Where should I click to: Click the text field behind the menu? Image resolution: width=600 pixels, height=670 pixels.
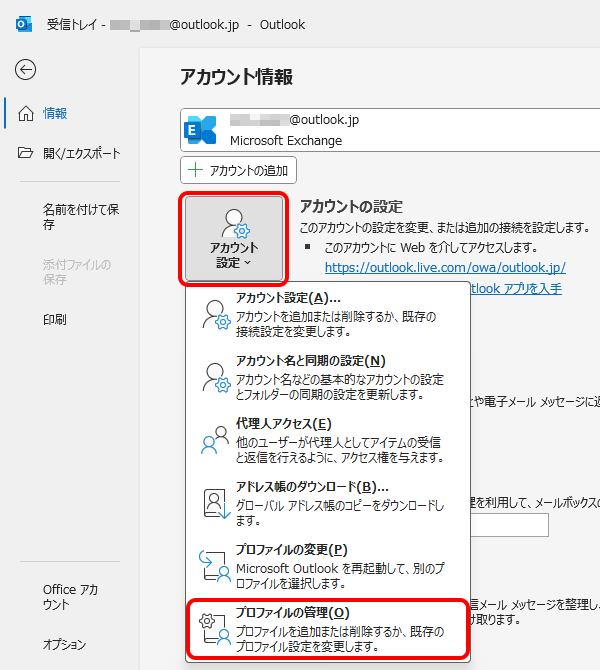coord(510,526)
